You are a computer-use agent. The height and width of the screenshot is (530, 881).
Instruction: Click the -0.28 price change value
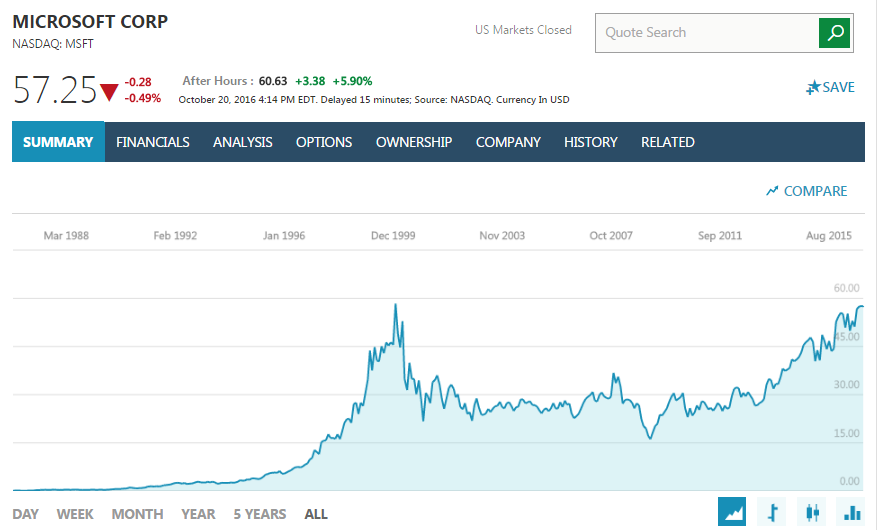138,82
